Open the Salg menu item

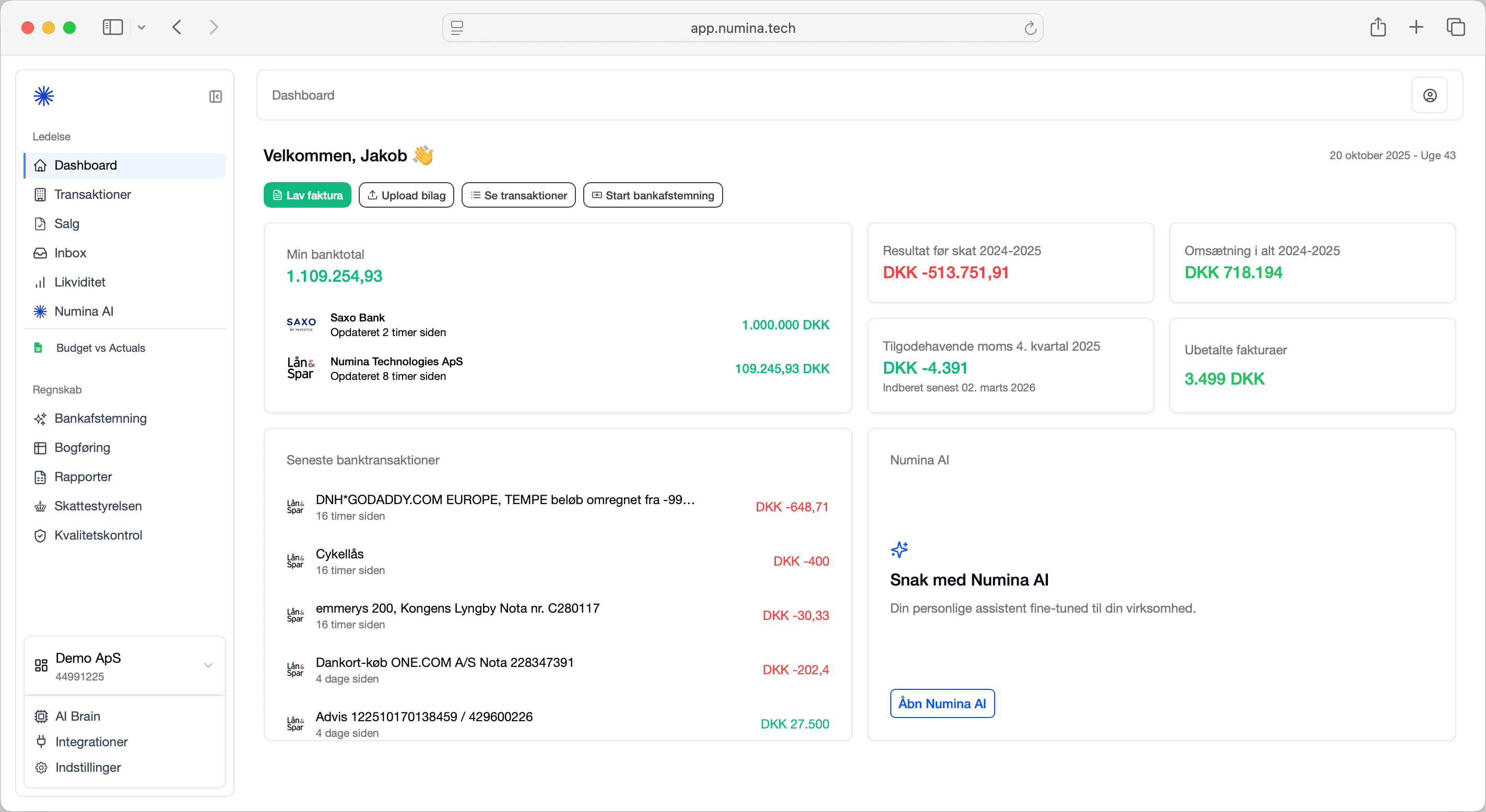tap(66, 223)
